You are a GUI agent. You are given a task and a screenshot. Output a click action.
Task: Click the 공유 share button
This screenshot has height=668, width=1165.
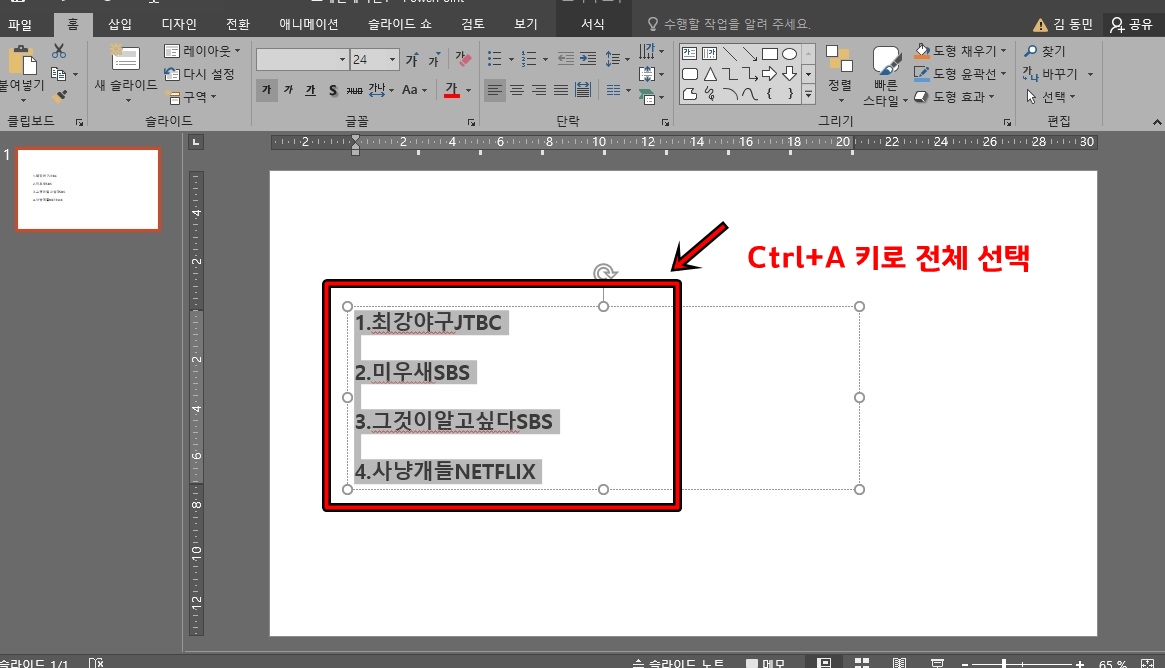coord(1132,25)
